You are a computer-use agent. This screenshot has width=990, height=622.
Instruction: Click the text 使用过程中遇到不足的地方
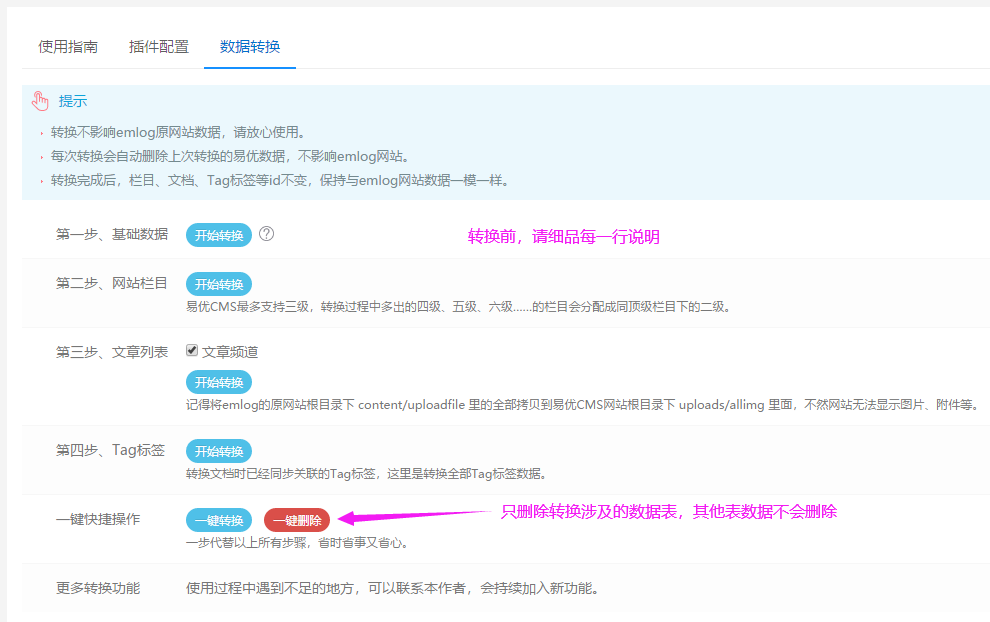(x=392, y=588)
